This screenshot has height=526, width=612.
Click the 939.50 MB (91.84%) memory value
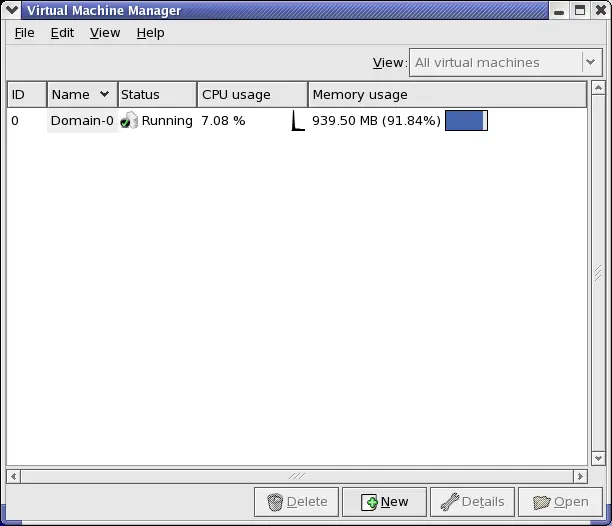pos(376,121)
